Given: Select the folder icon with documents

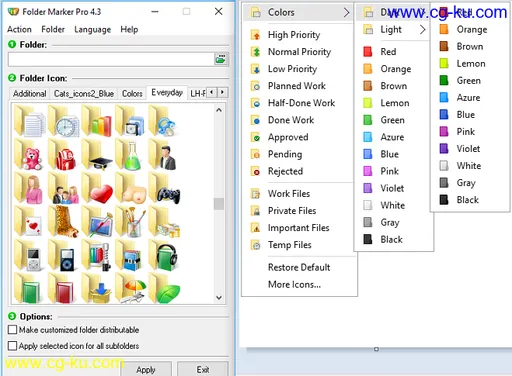Looking at the screenshot, I should tap(30, 121).
